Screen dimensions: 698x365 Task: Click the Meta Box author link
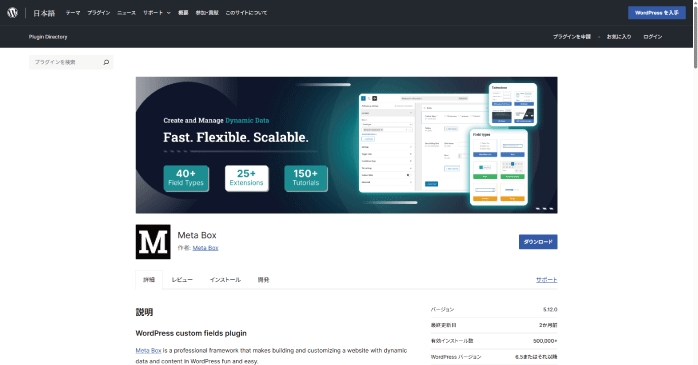[205, 248]
